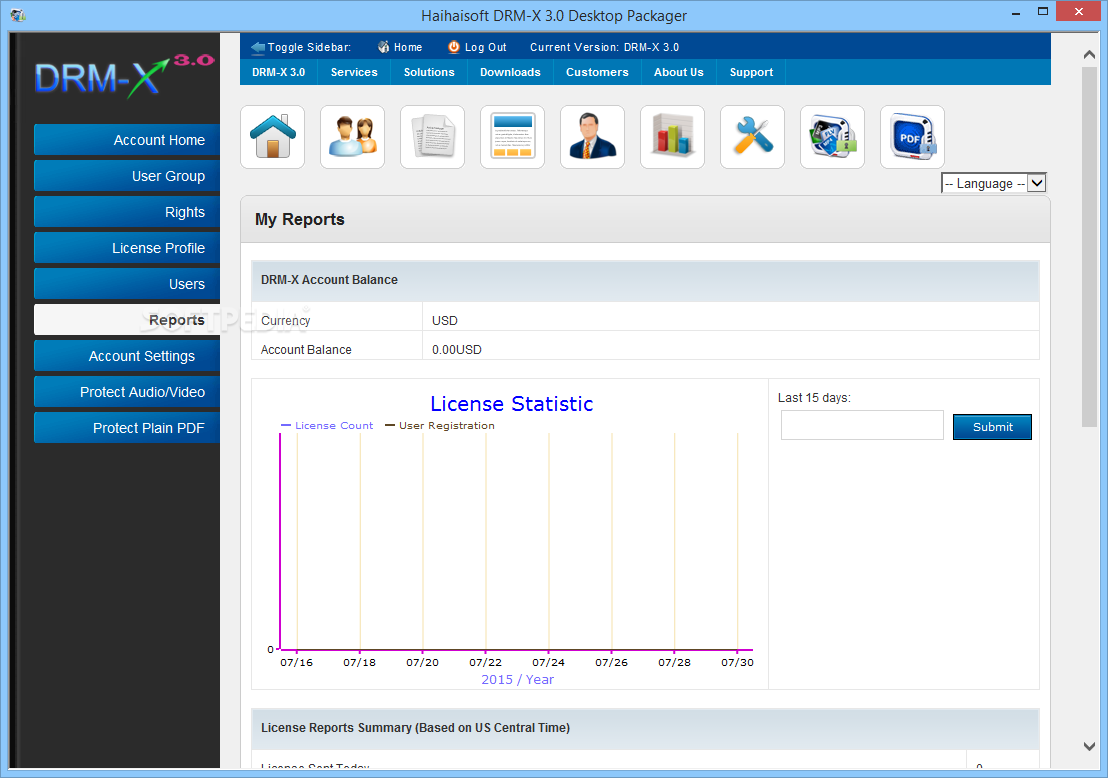Open the DRM-X 3.0 menu
The width and height of the screenshot is (1108, 778).
pos(278,72)
